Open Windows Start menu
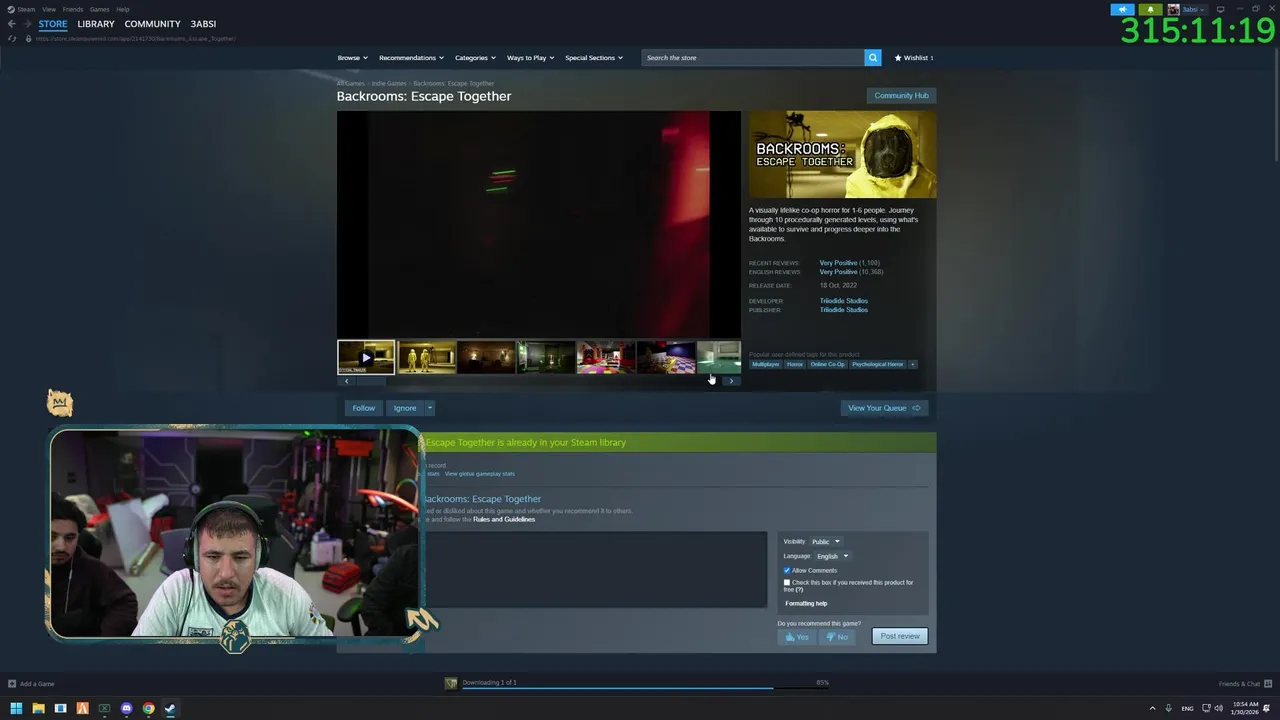 [x=16, y=708]
